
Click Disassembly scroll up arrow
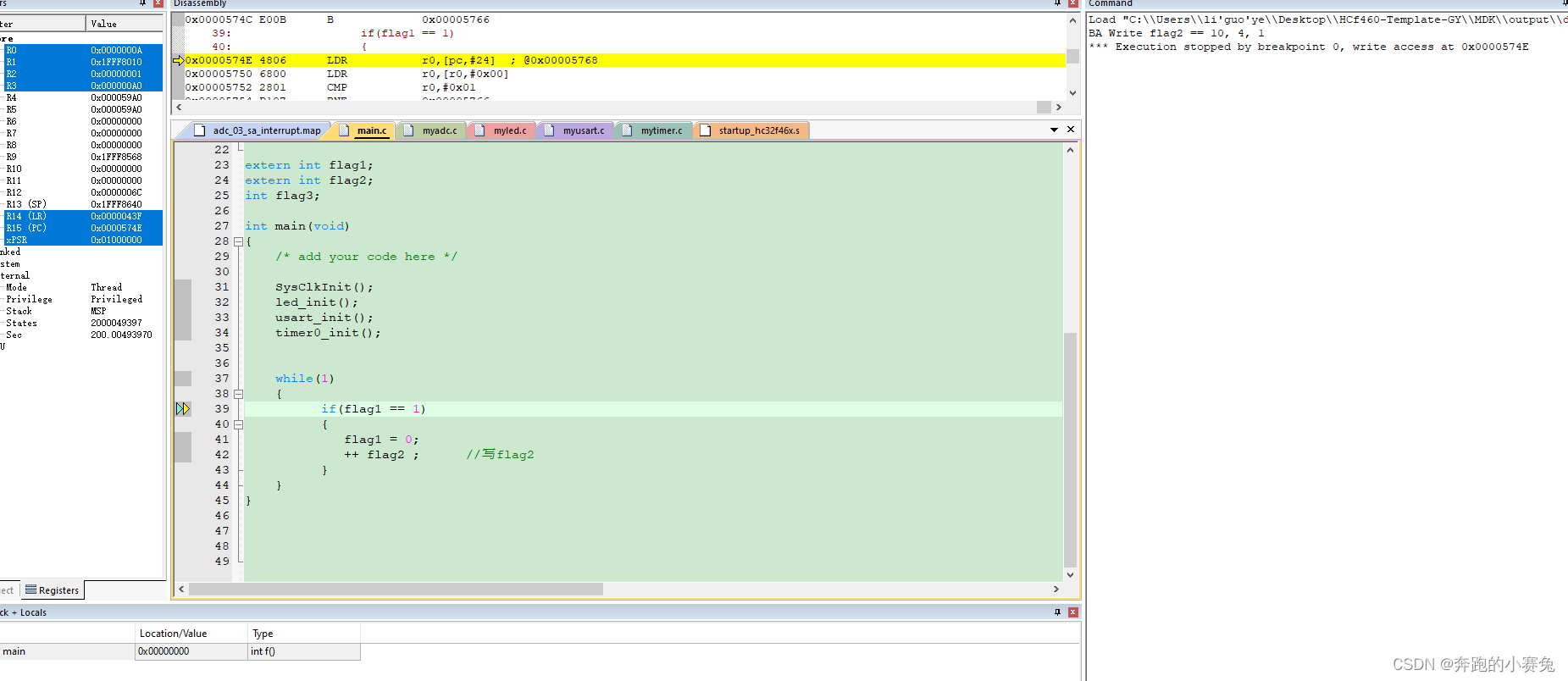[1072, 20]
